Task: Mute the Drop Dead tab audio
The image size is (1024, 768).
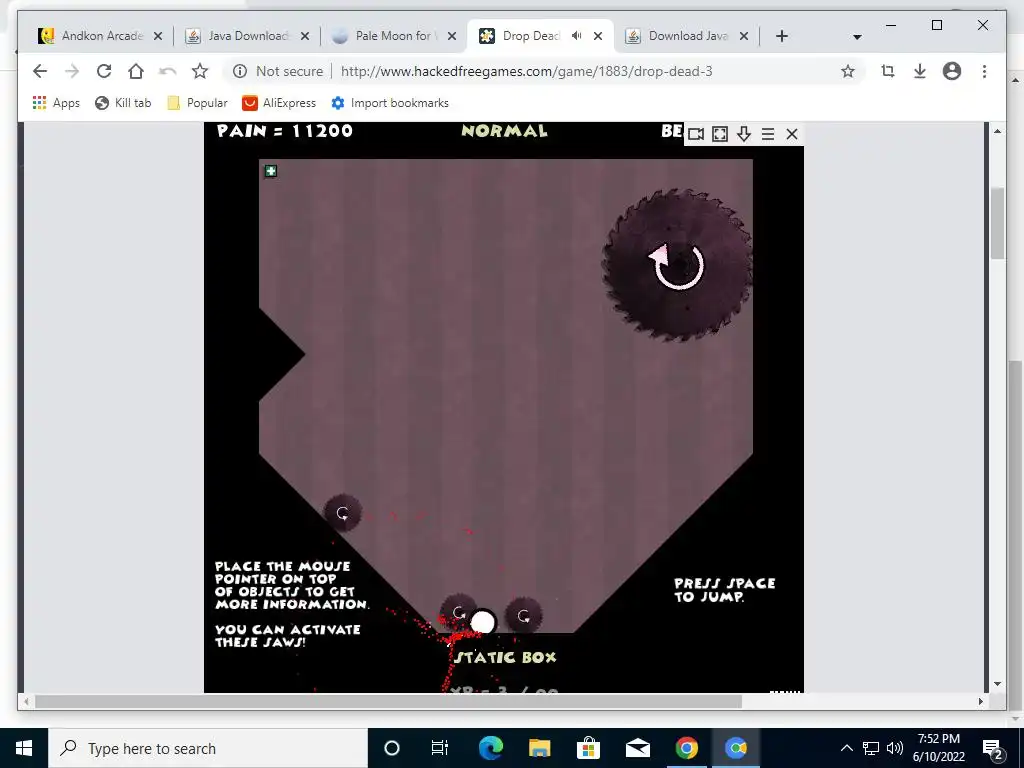Action: click(x=576, y=36)
